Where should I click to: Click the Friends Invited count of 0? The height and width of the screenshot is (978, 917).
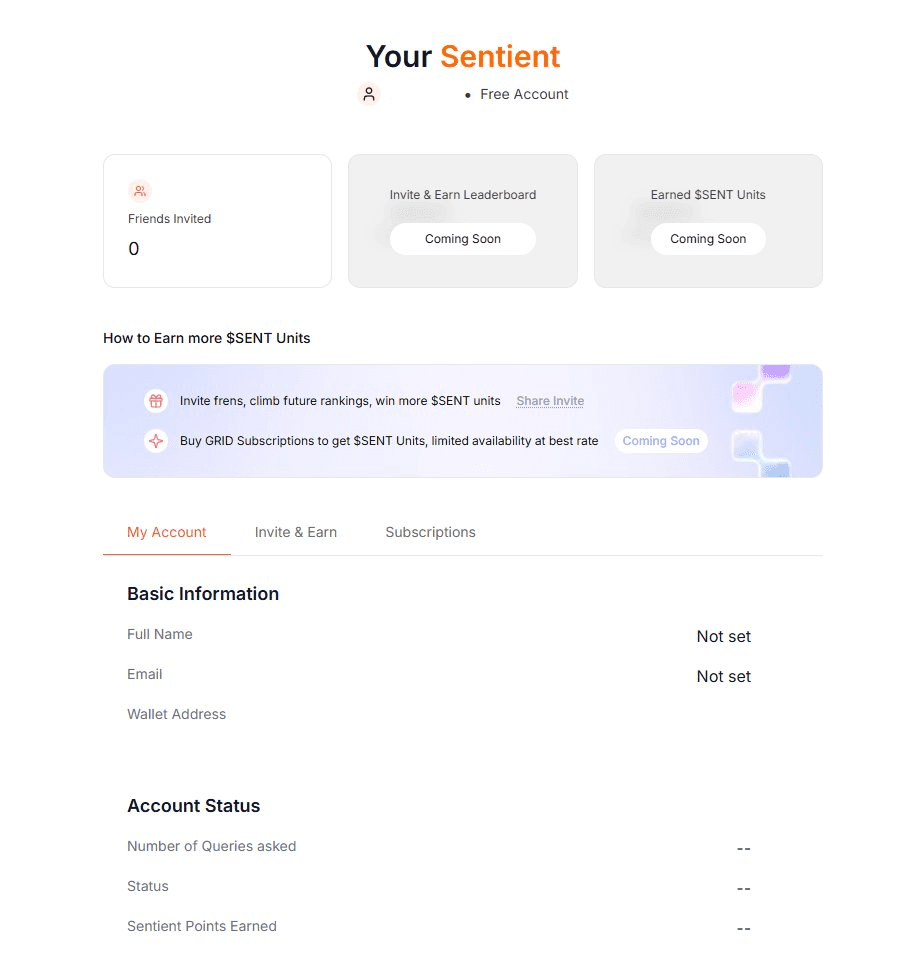click(134, 249)
